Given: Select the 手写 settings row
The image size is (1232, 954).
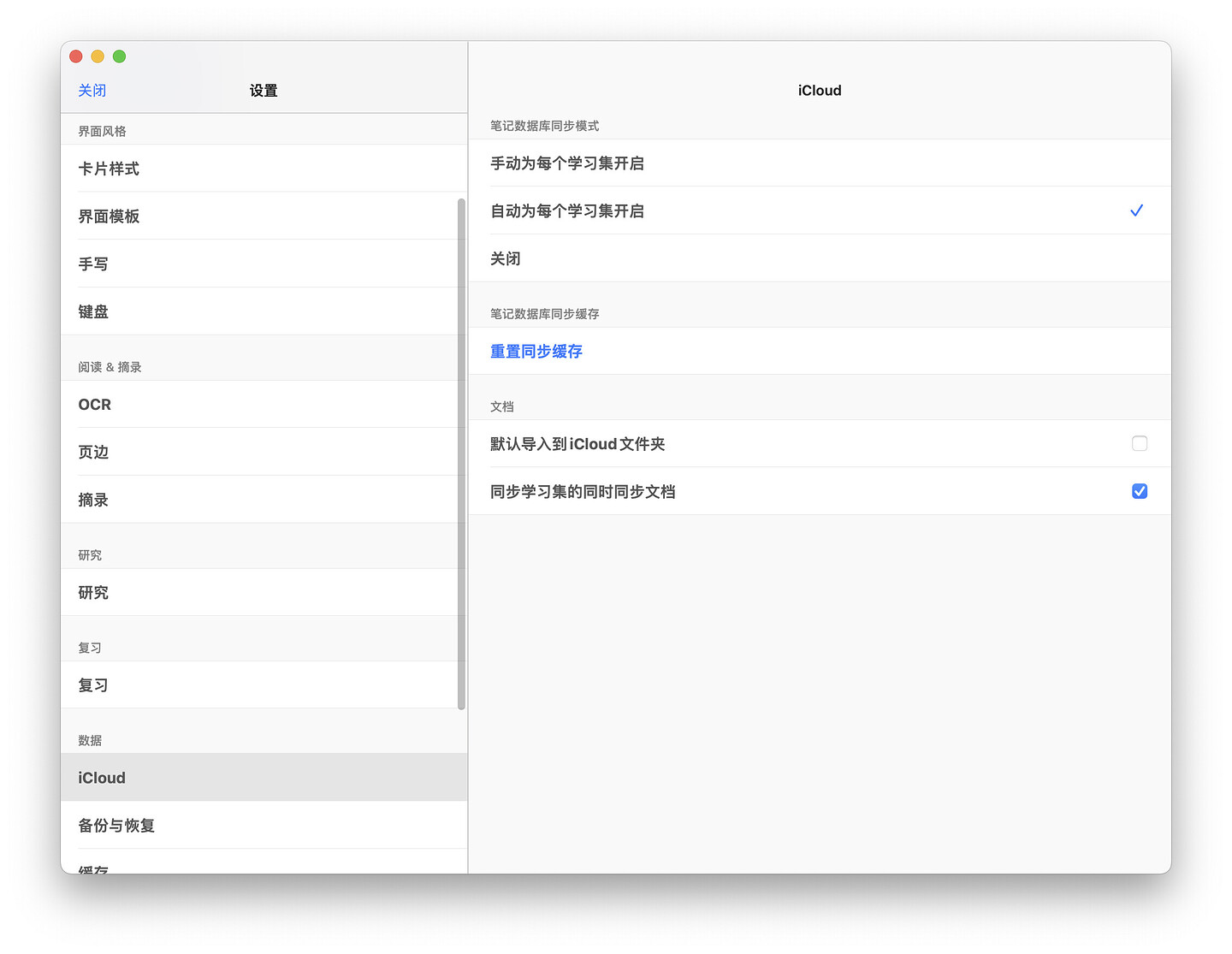Looking at the screenshot, I should click(264, 264).
